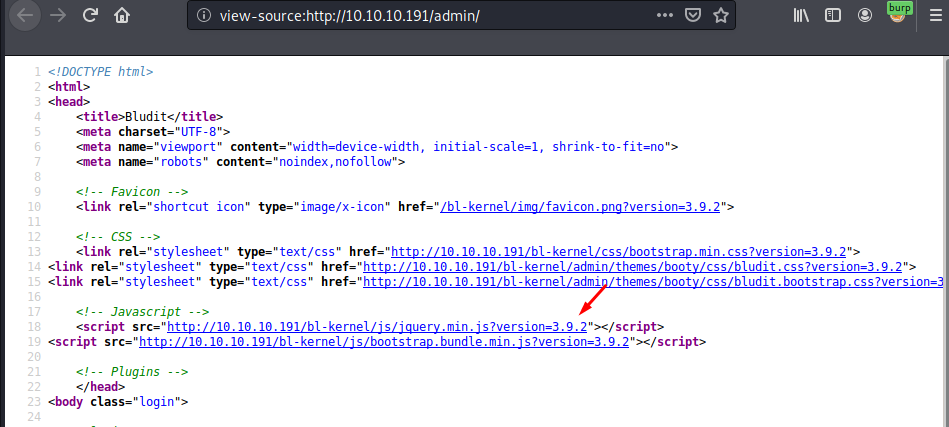Click the "viewport" name value
This screenshot has height=427, width=949.
[189, 147]
